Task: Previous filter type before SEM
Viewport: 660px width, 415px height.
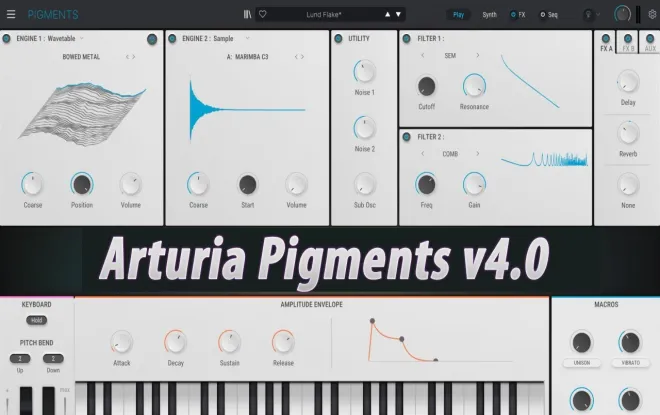Action: (423, 55)
